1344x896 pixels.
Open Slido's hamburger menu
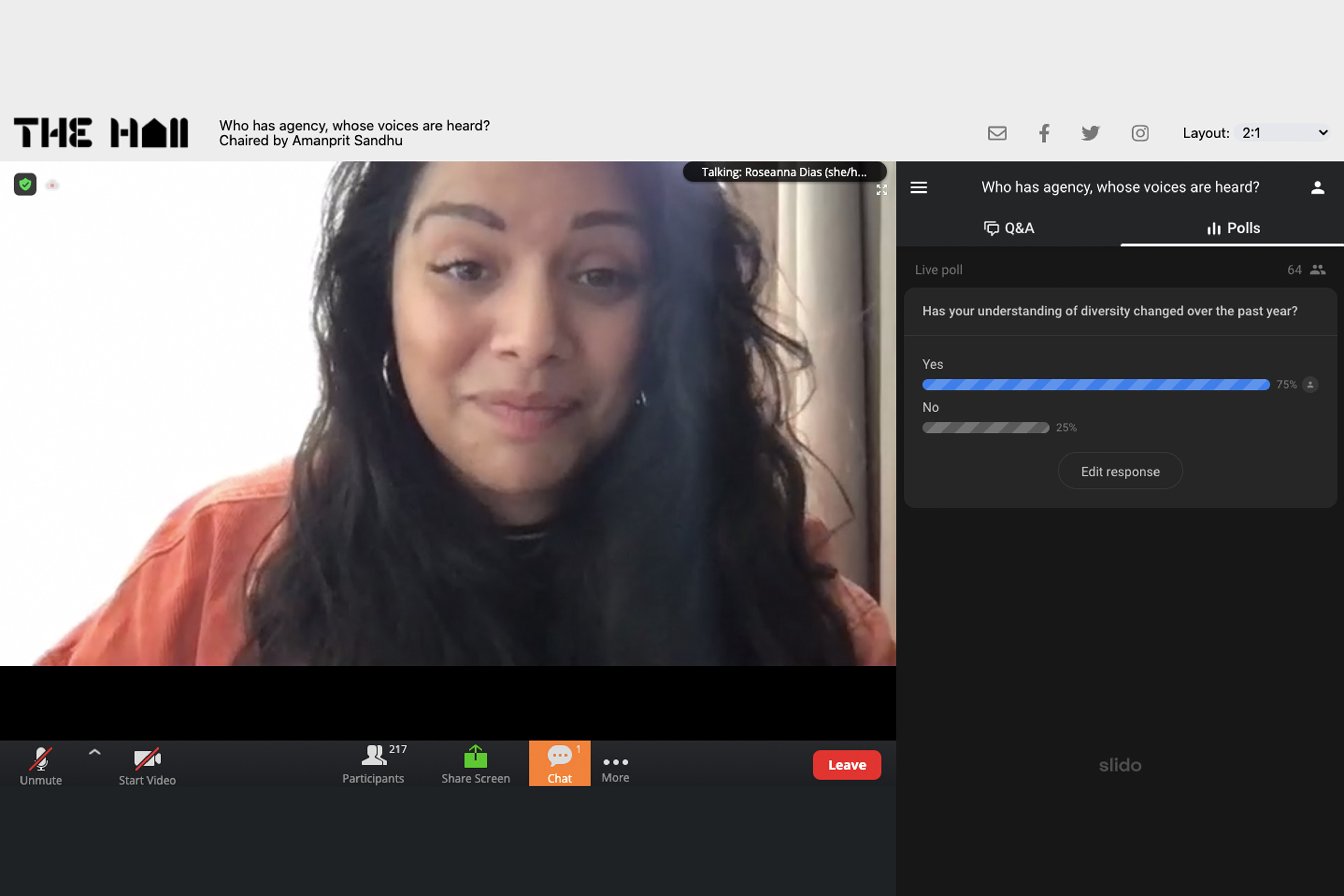919,187
